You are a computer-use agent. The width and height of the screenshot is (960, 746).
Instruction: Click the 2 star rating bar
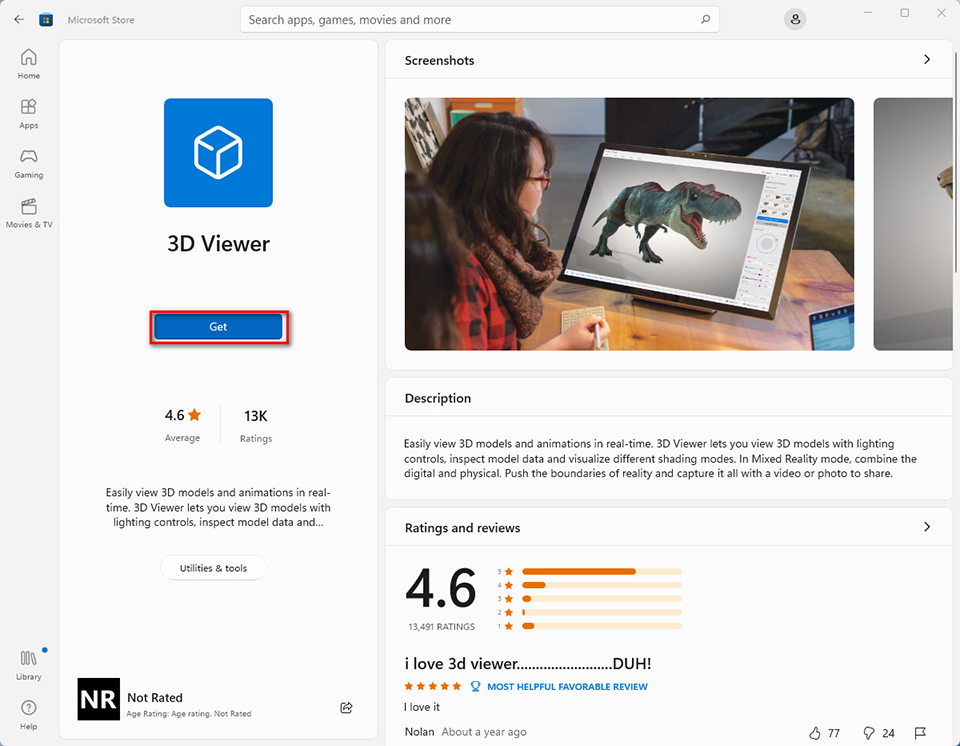pyautogui.click(x=602, y=612)
